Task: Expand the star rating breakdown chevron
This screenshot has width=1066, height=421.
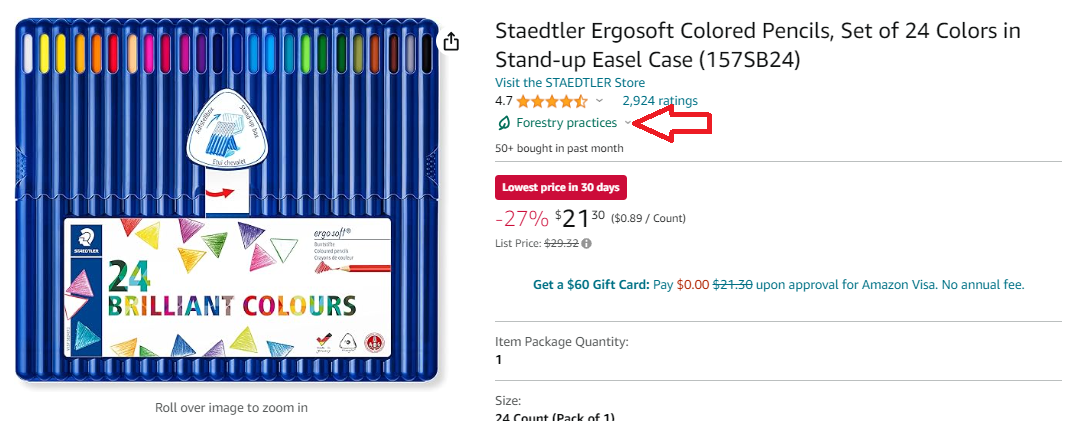Action: point(600,101)
